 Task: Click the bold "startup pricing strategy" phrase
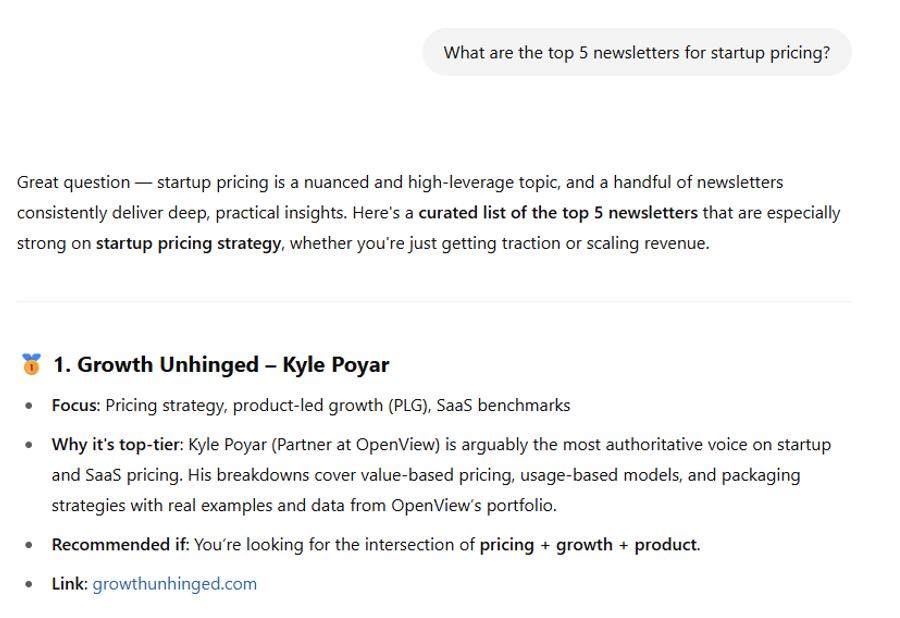pos(188,243)
